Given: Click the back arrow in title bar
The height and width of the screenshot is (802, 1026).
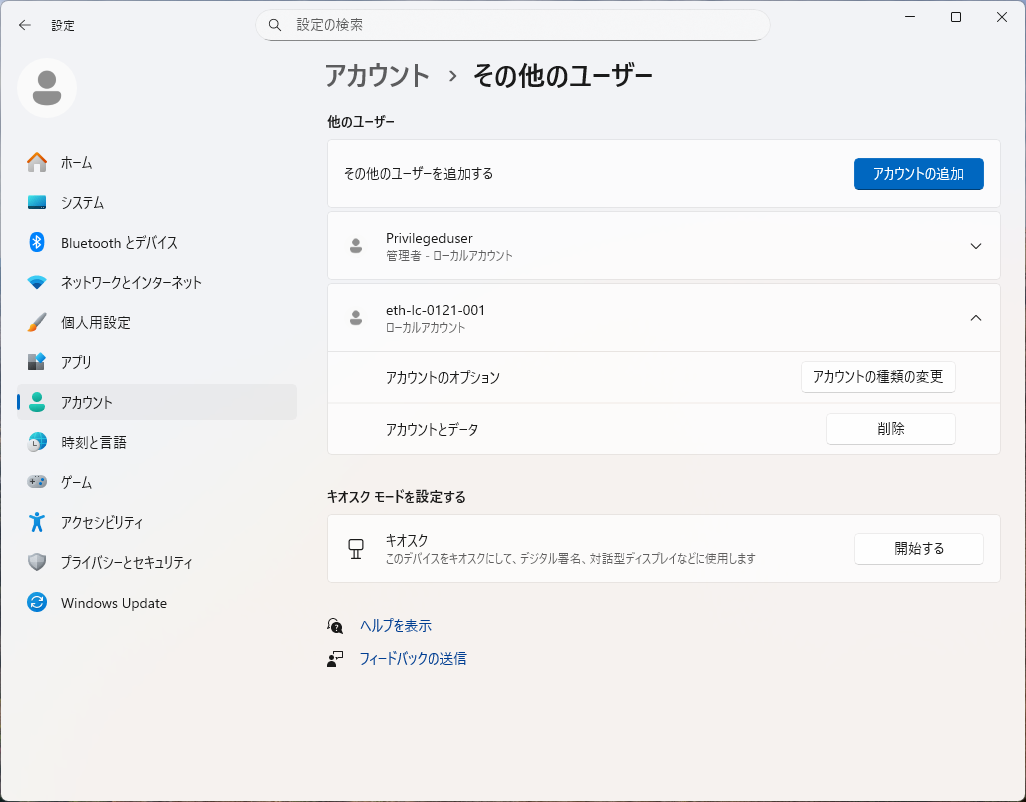Looking at the screenshot, I should 25,25.
